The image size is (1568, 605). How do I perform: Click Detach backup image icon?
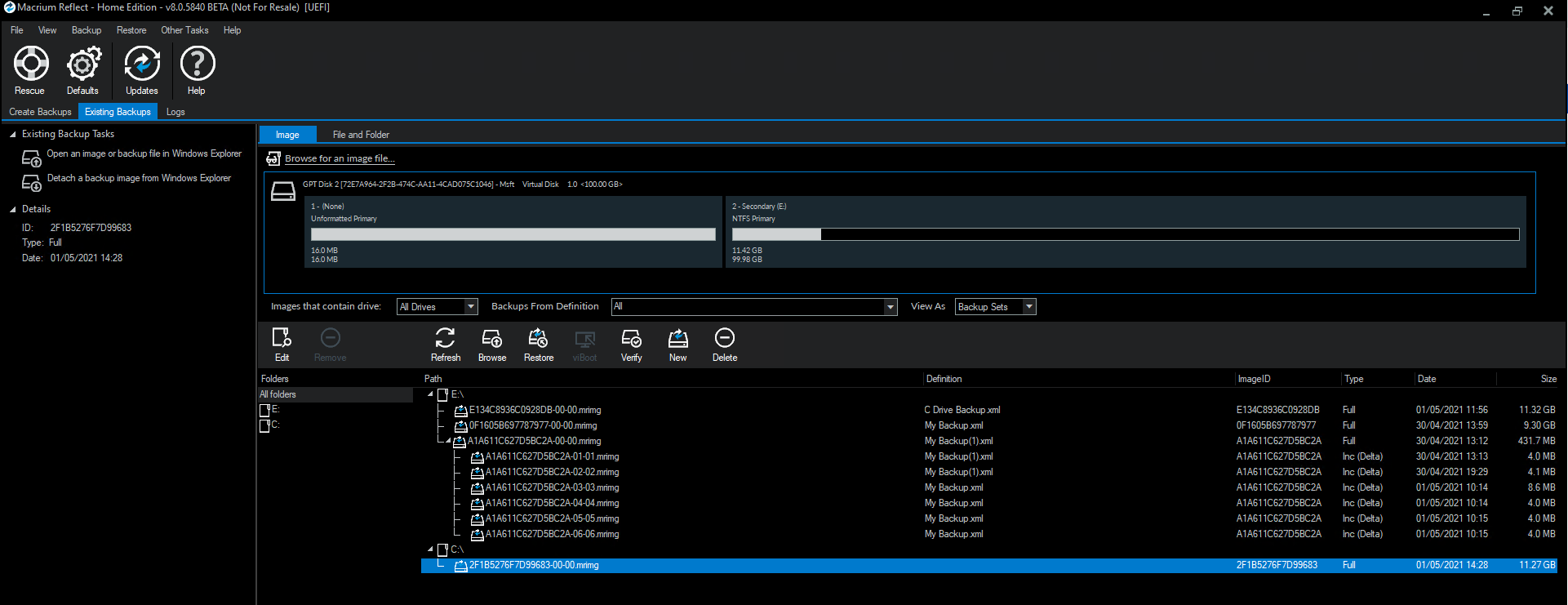point(32,183)
